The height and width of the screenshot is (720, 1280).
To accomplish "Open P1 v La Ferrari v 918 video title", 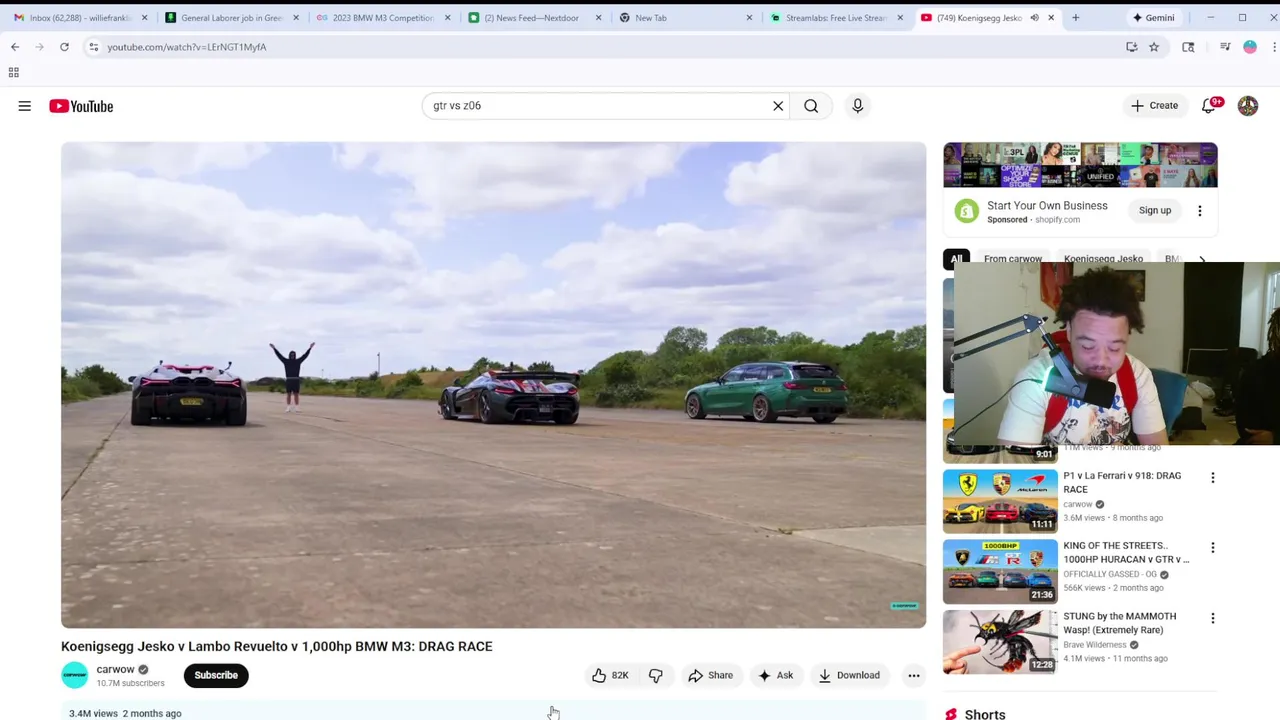I will pyautogui.click(x=1122, y=483).
